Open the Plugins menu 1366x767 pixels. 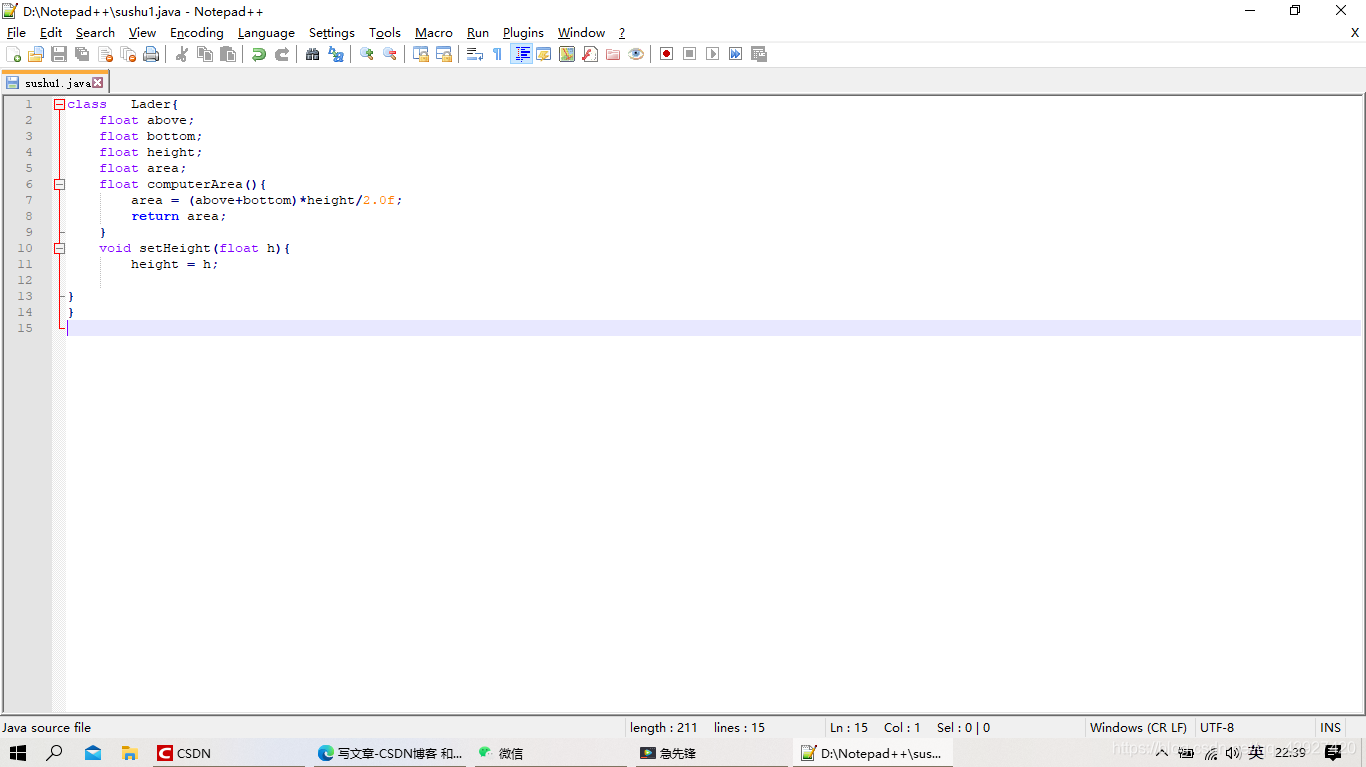[523, 33]
